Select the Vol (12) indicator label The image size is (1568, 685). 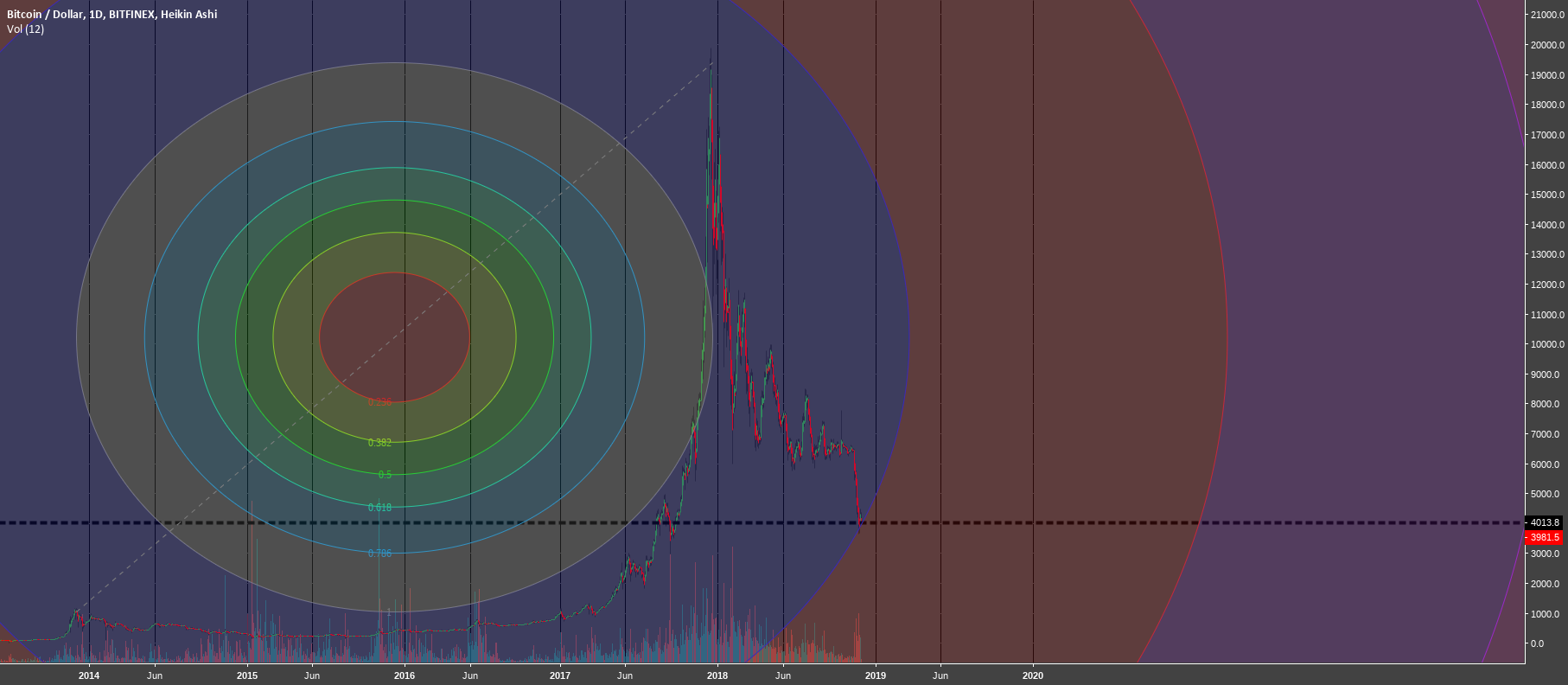(x=26, y=29)
